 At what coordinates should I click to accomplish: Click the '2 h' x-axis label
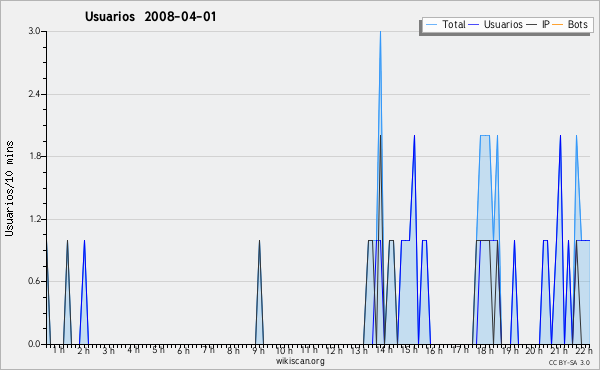coord(83,350)
